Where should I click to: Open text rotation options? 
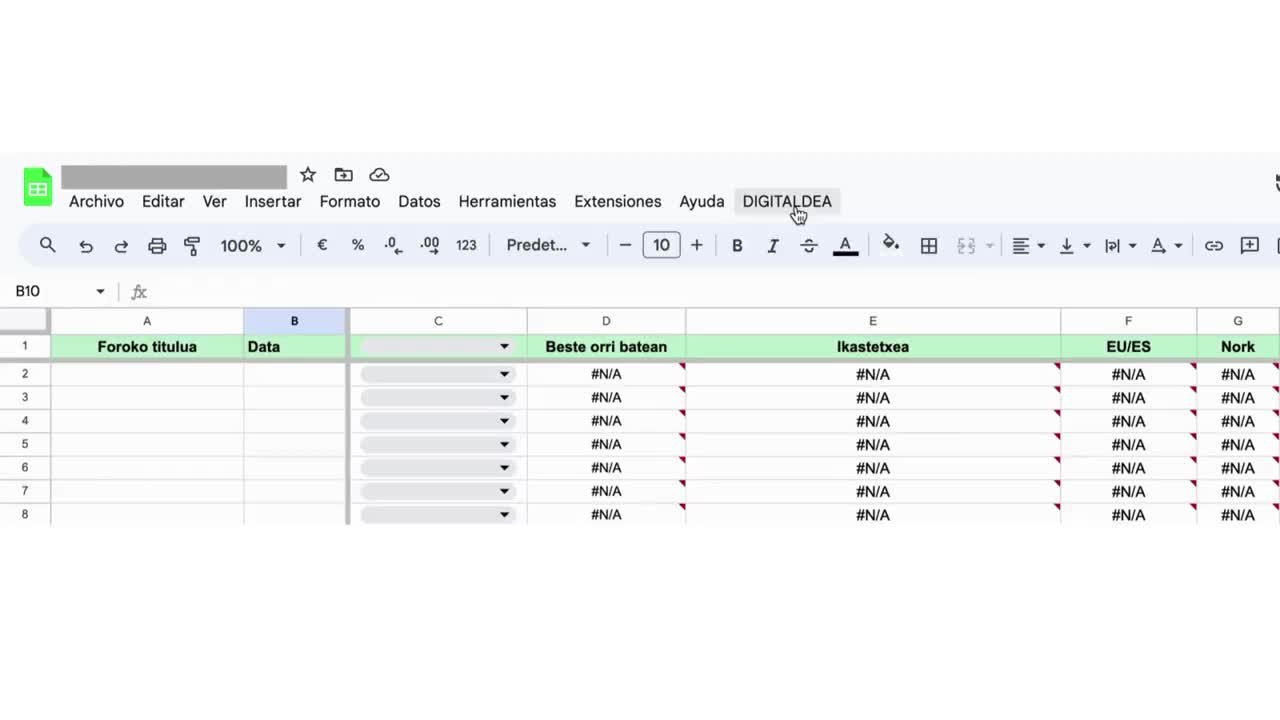(x=1167, y=246)
